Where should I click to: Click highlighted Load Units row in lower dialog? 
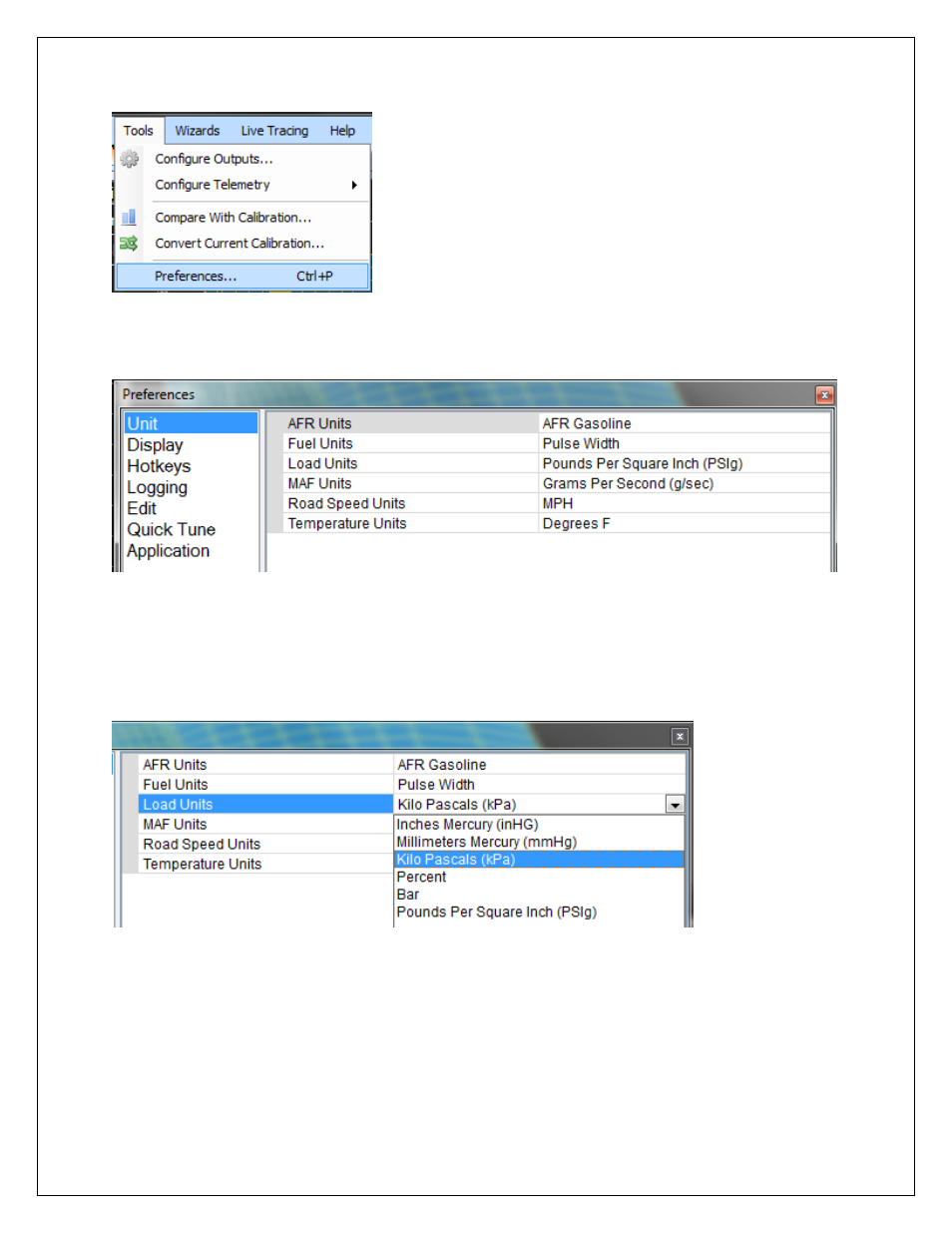pos(265,805)
